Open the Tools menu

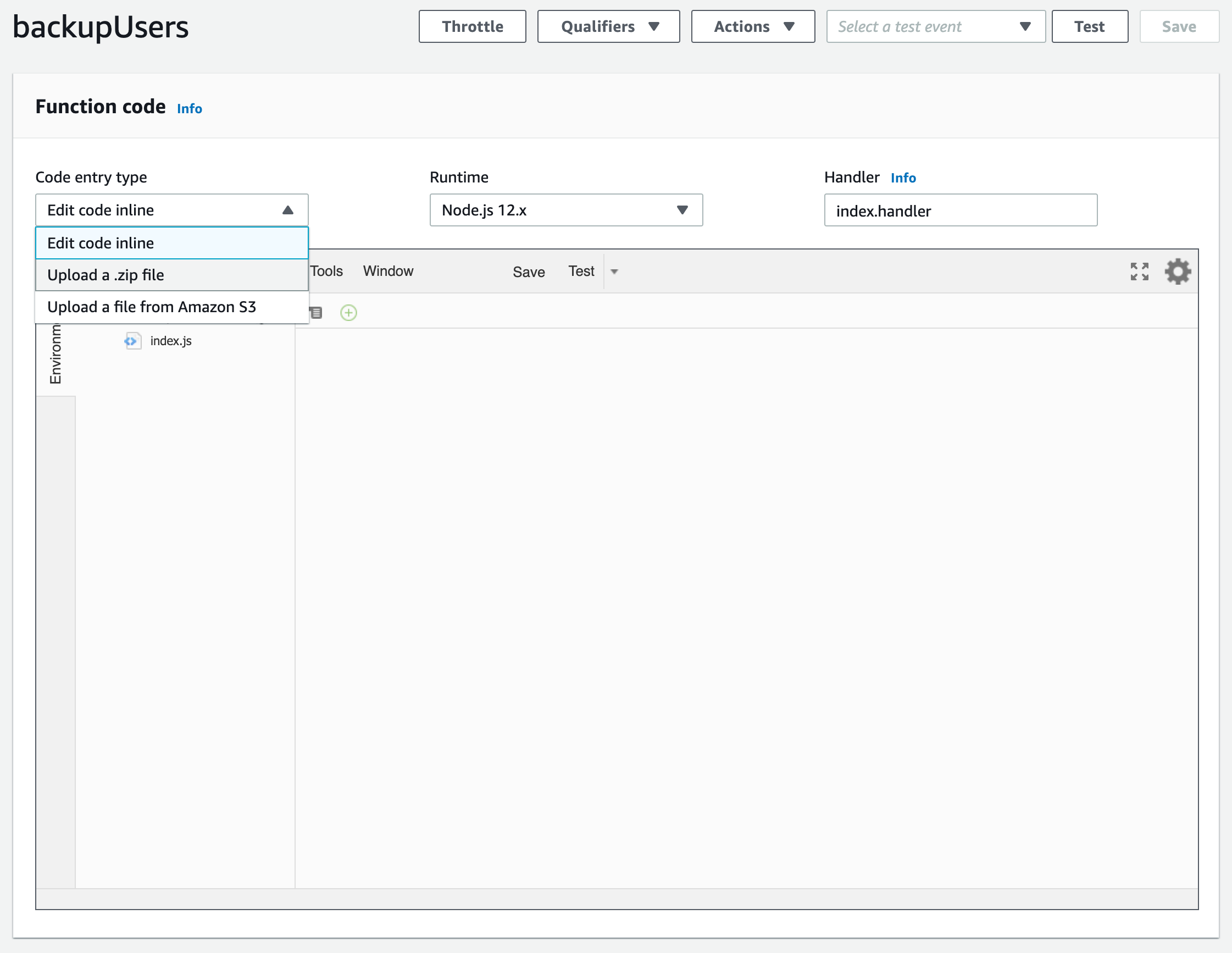point(327,271)
